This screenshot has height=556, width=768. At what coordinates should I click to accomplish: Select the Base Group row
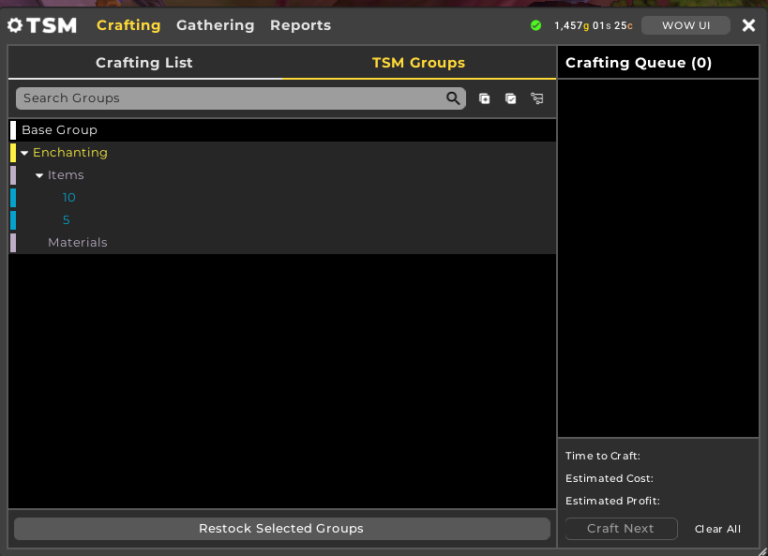tap(282, 130)
